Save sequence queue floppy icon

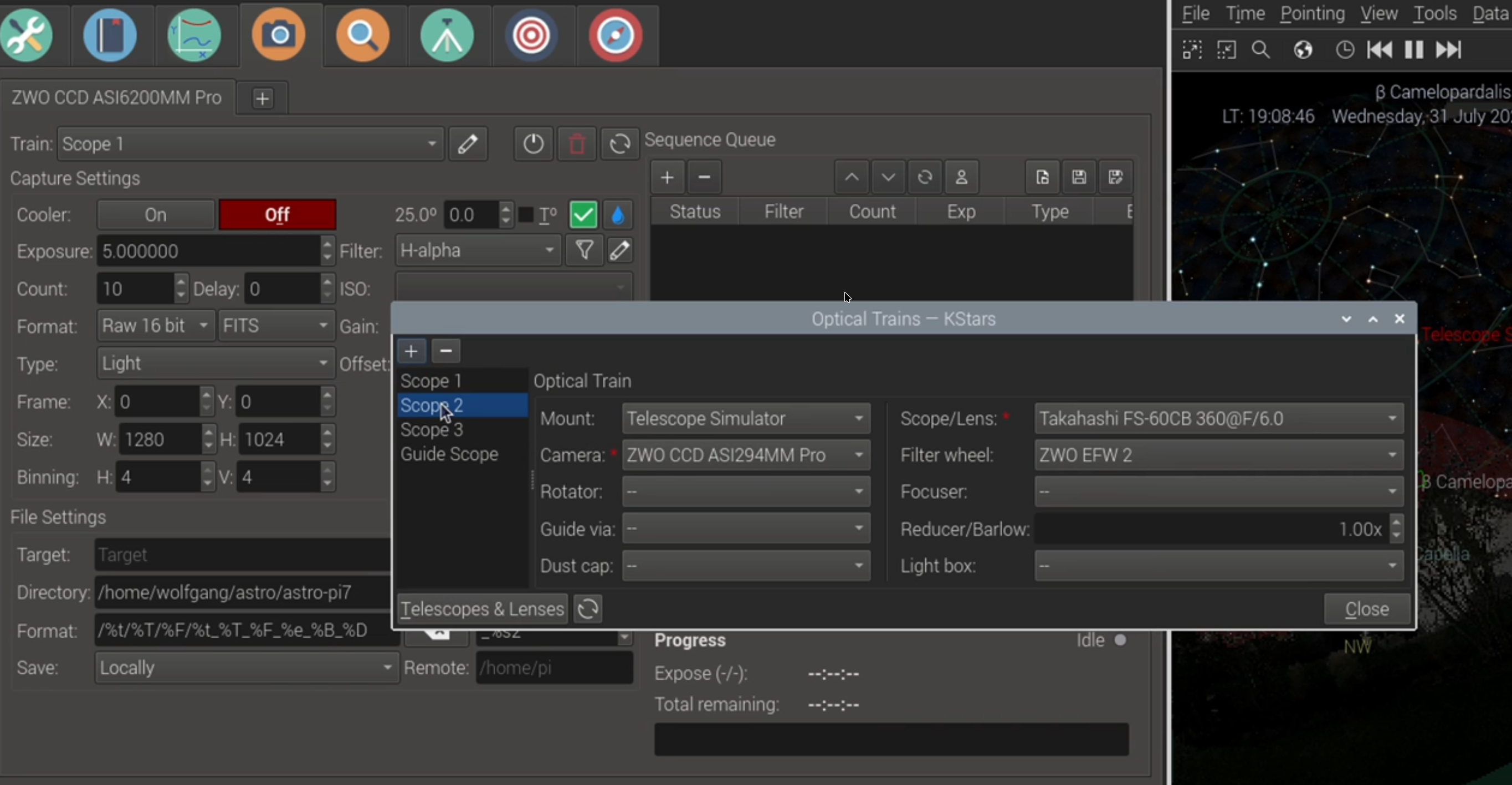(x=1079, y=177)
